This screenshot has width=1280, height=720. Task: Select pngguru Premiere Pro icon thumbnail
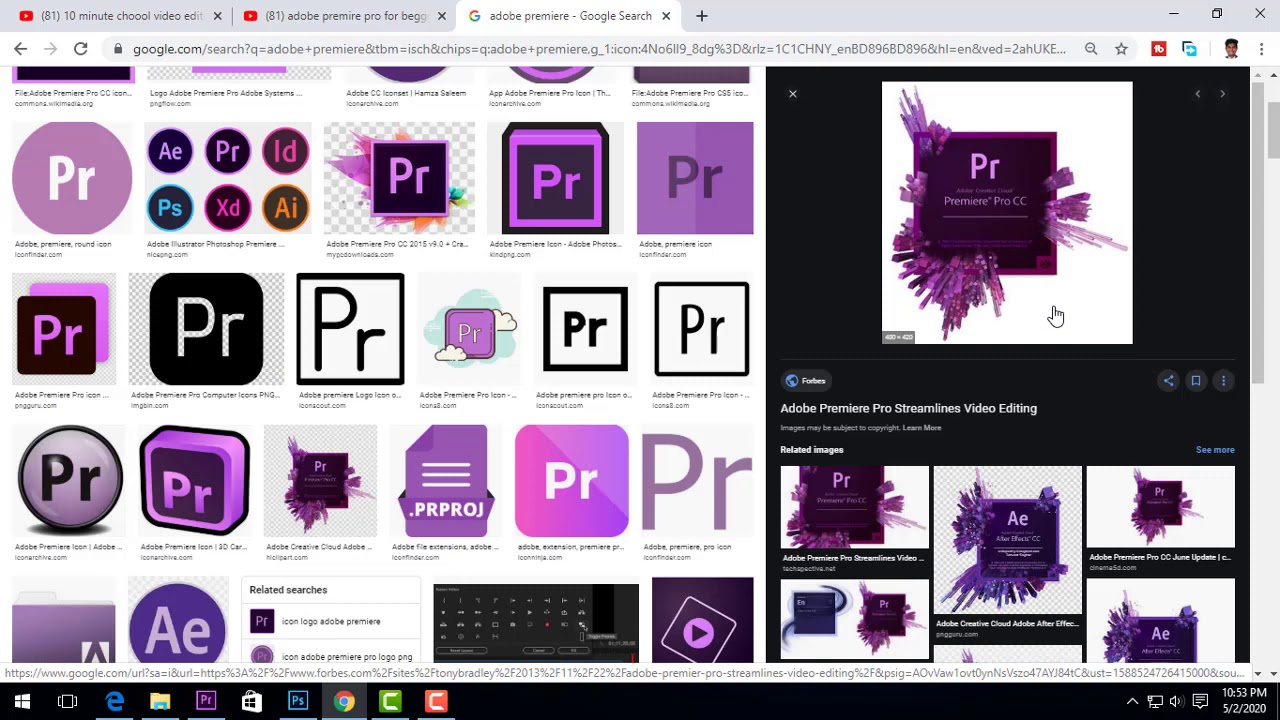click(x=64, y=329)
